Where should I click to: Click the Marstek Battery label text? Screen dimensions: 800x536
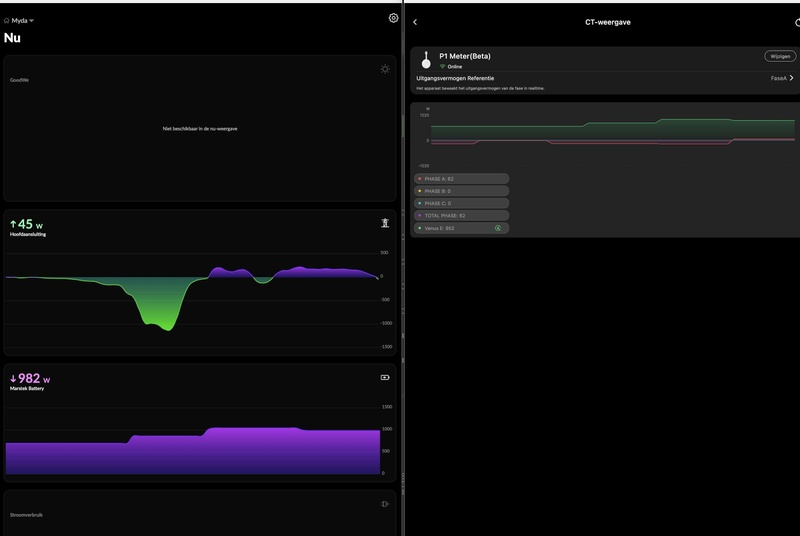27,389
